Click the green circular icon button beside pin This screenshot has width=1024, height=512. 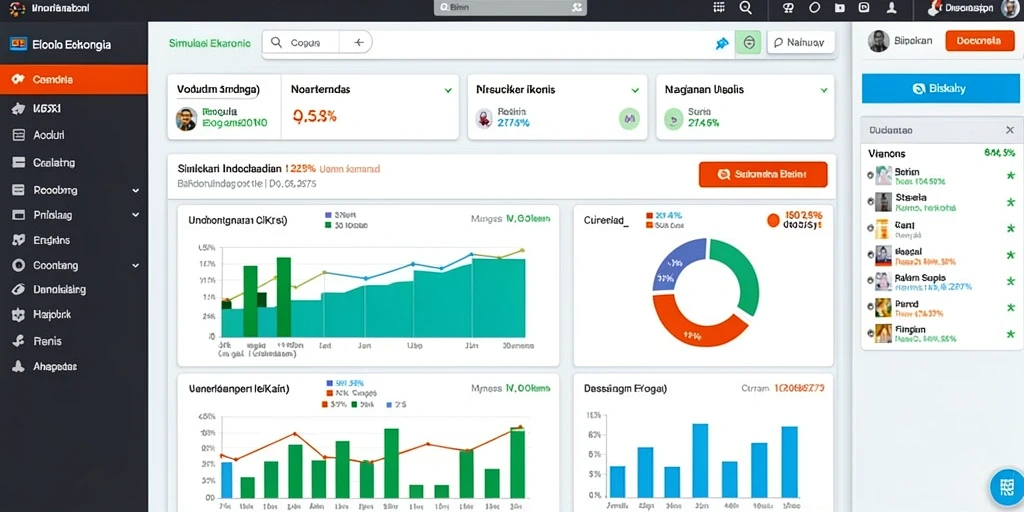748,43
